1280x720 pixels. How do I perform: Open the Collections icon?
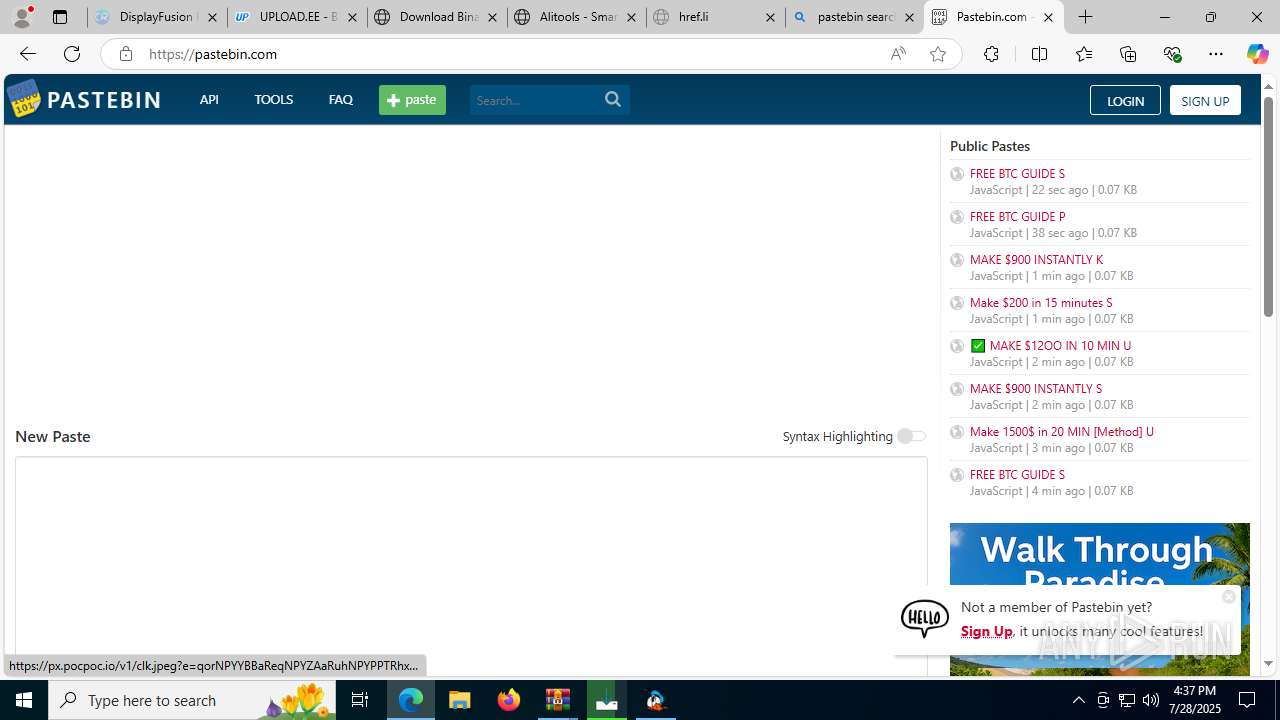pos(1128,54)
